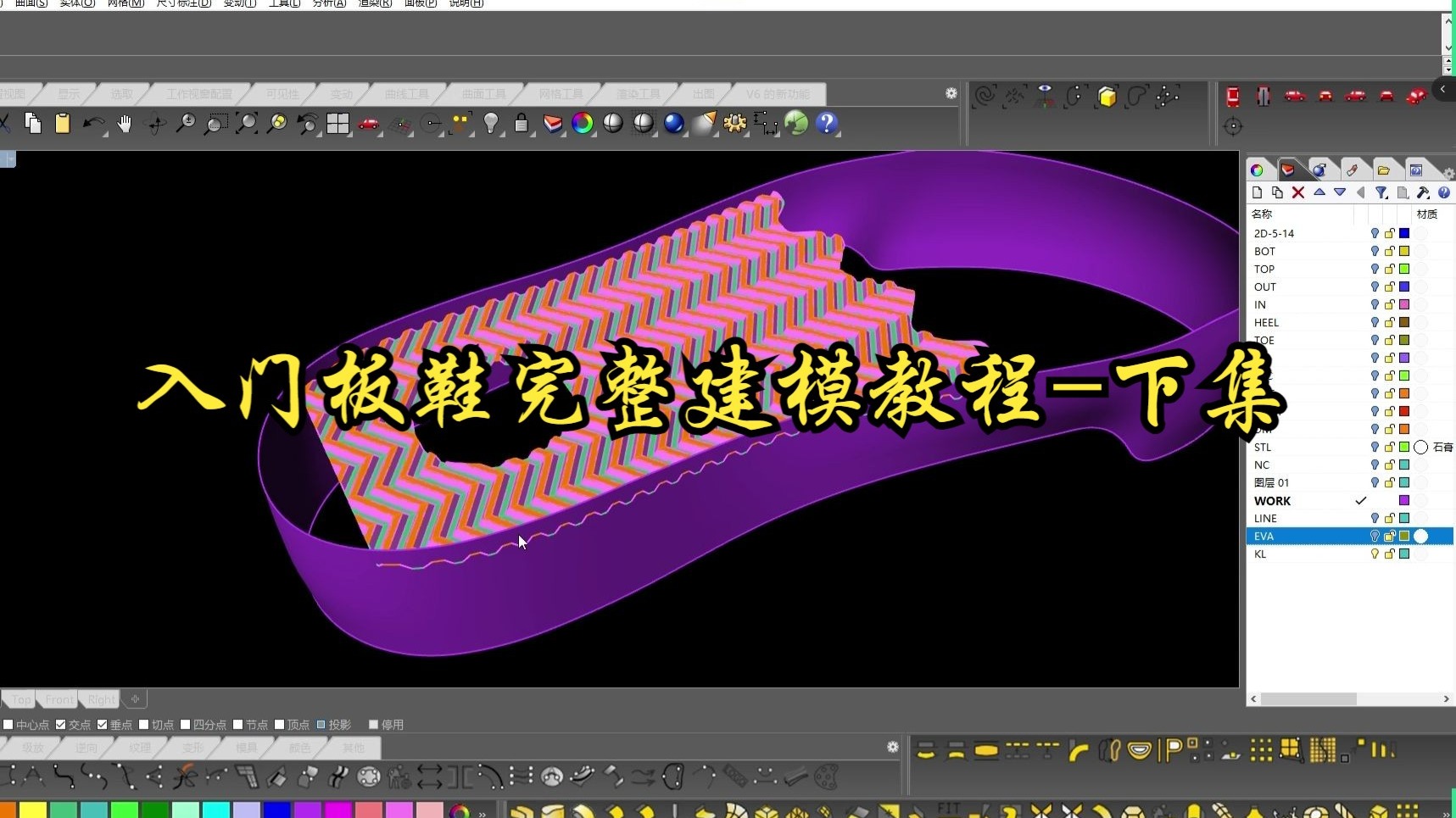Screen dimensions: 1456x818
Task: Move the selected layer up with the triangle button
Action: (1319, 192)
